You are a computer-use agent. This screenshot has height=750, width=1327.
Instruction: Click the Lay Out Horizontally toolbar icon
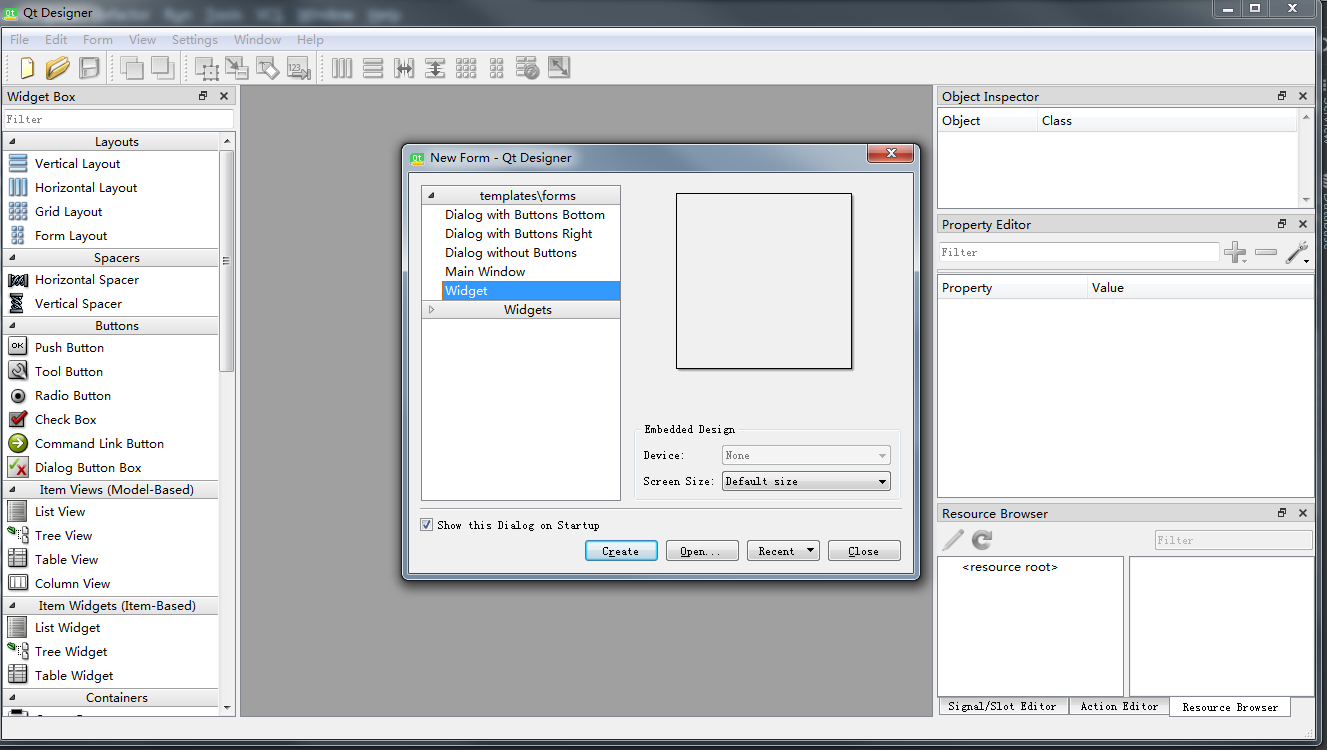pyautogui.click(x=342, y=68)
